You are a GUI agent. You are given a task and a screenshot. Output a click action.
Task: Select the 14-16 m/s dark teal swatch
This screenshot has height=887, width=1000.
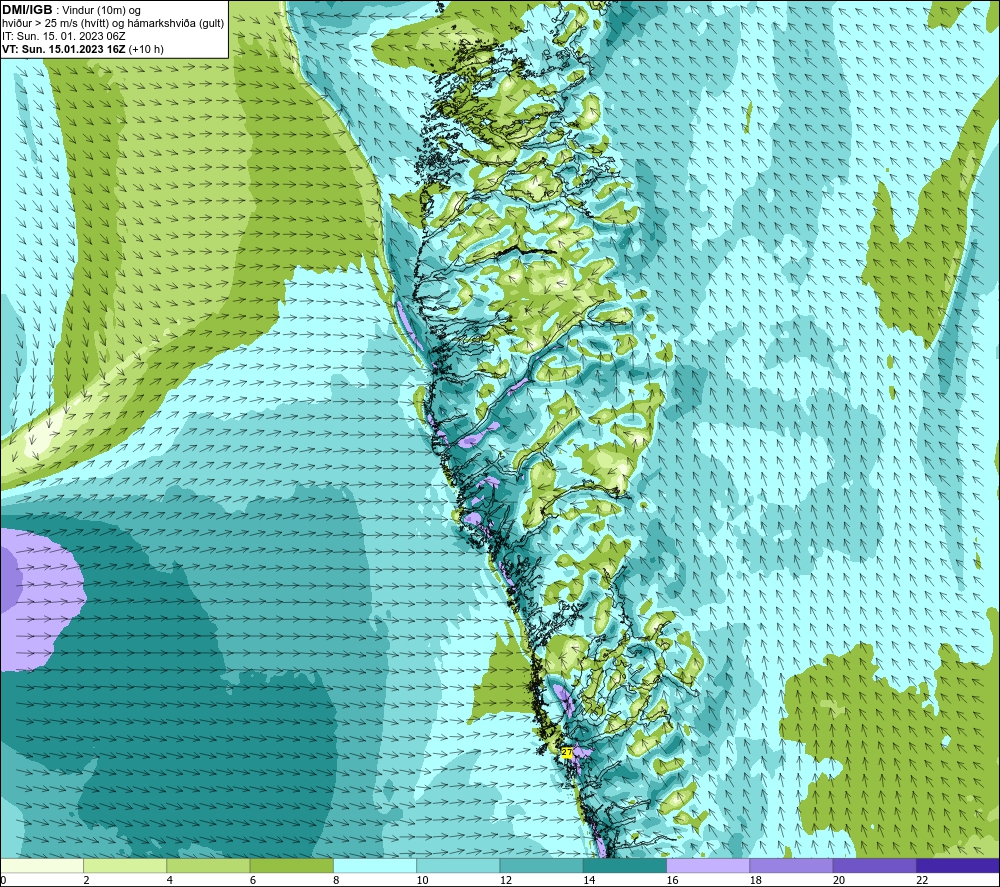[625, 866]
